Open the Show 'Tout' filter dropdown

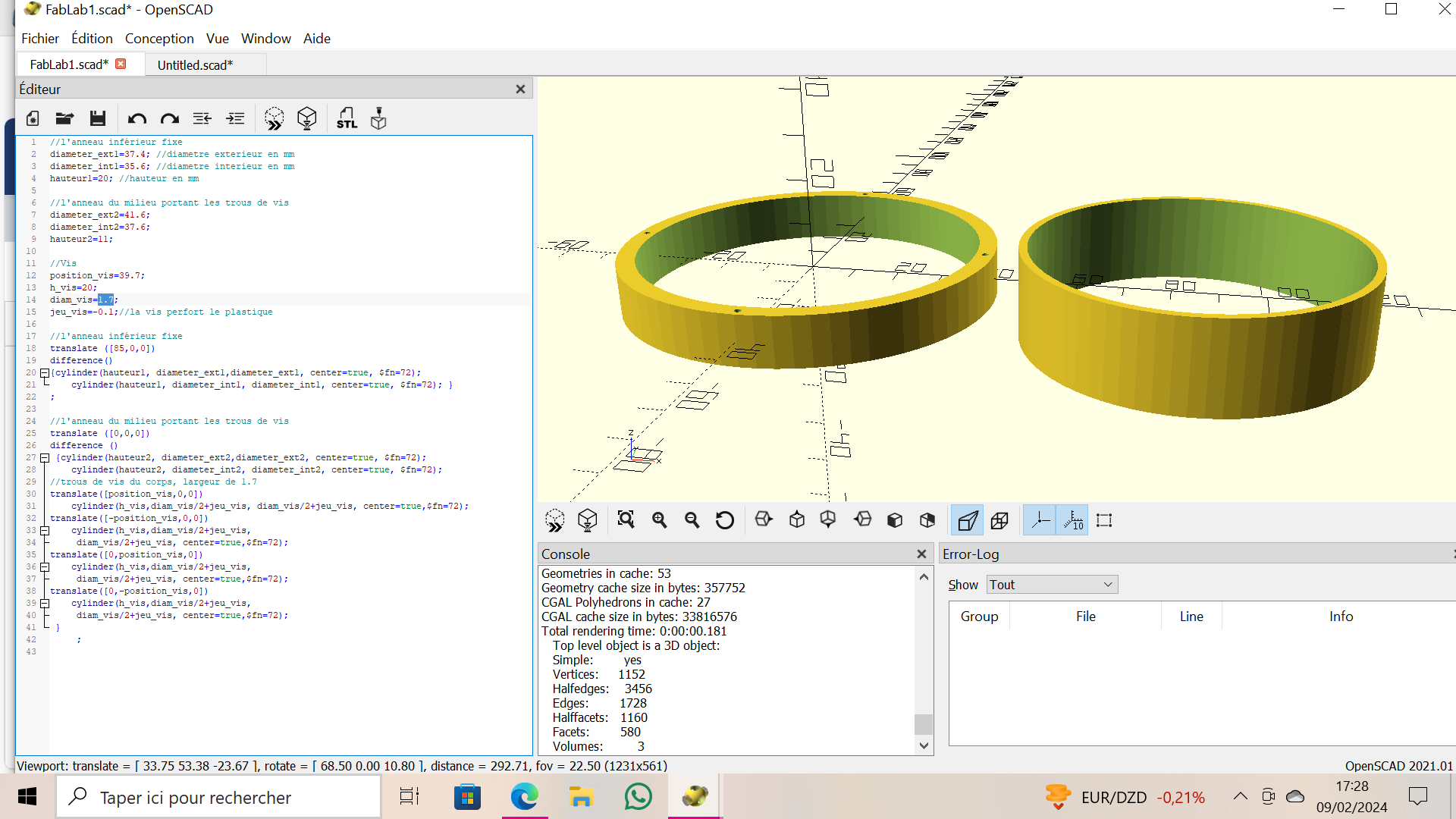pyautogui.click(x=1052, y=585)
